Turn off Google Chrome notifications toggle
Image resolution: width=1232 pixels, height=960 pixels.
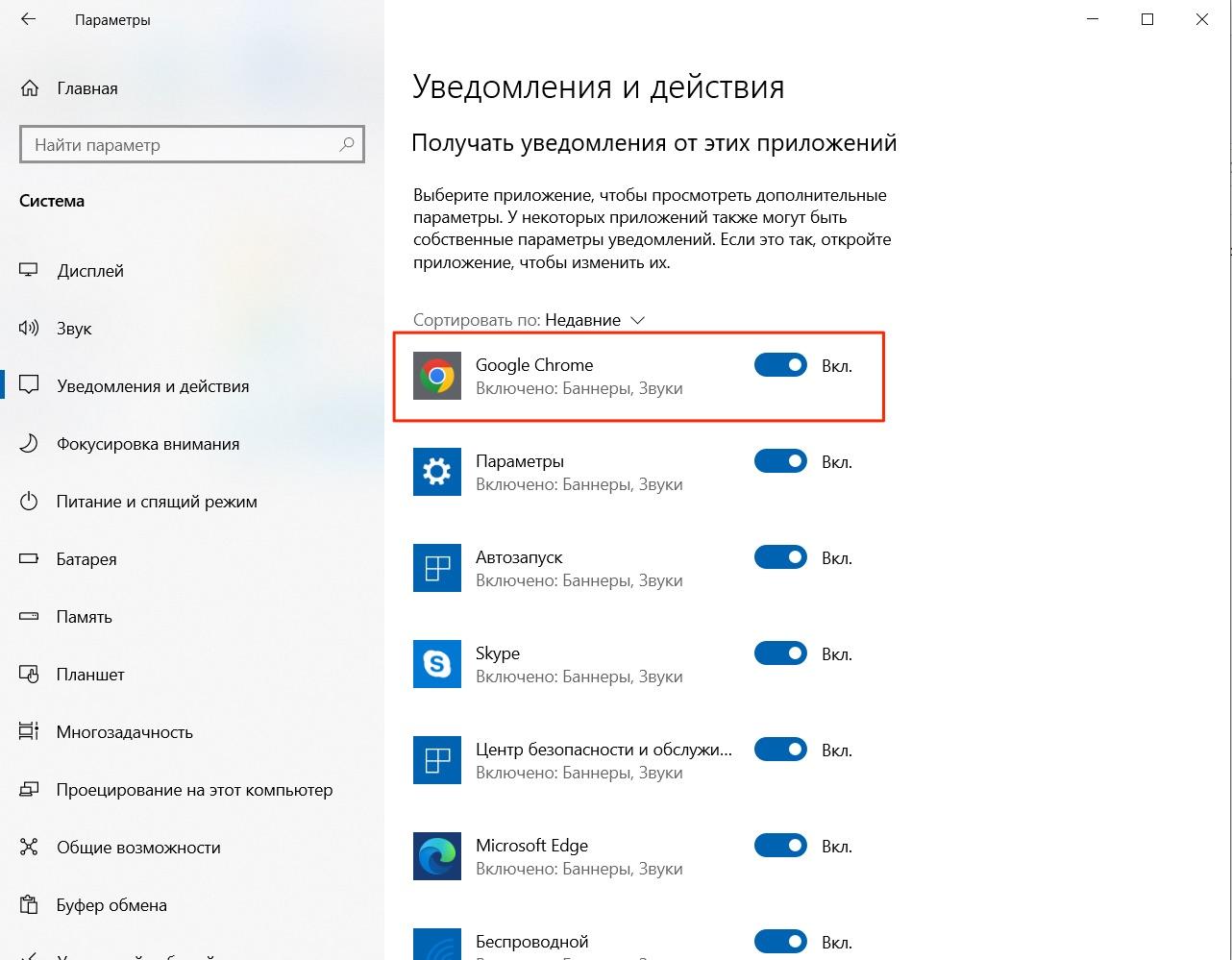(x=780, y=365)
